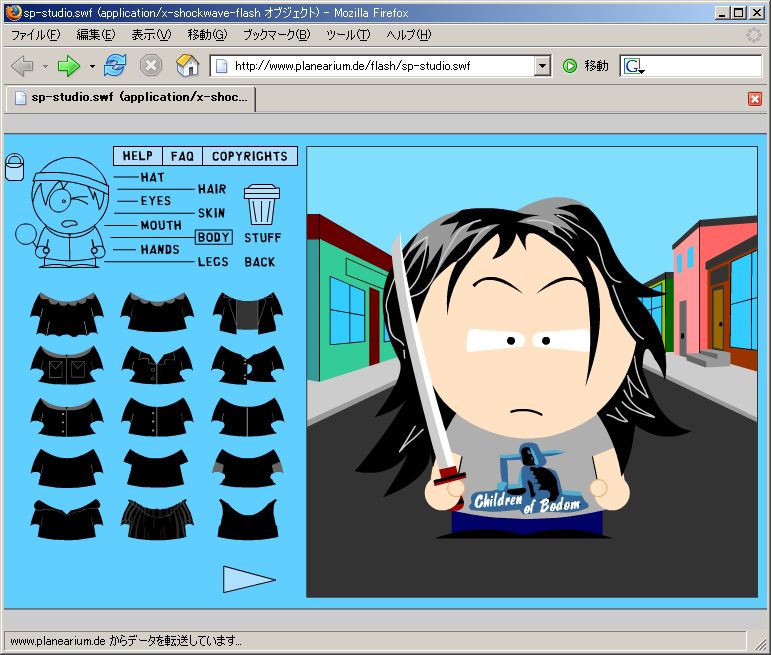The image size is (771, 655).
Task: Select the BODY category
Action: (x=214, y=238)
